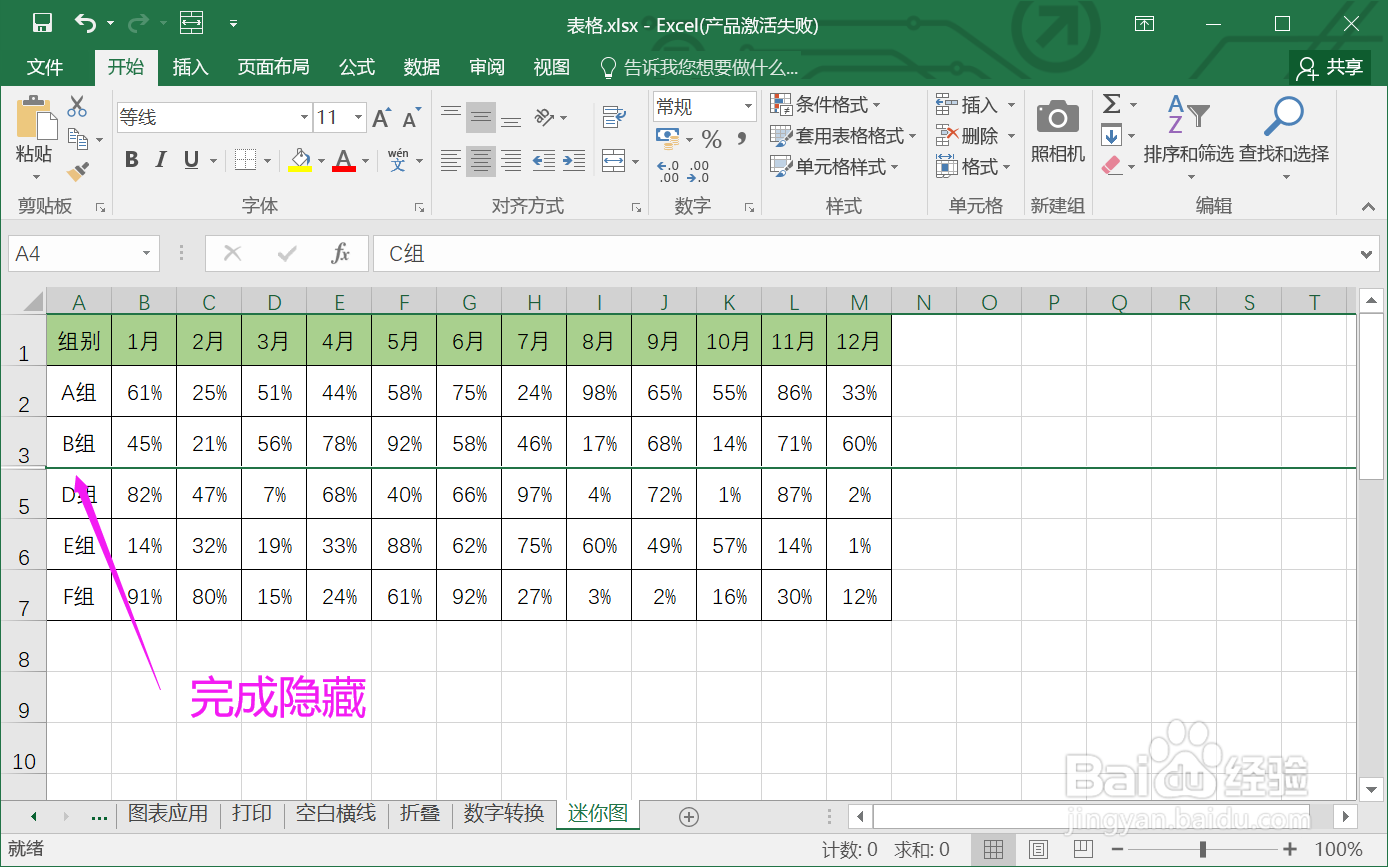This screenshot has width=1388, height=867.
Task: Switch to the 数据 ribbon tab
Action: click(421, 67)
